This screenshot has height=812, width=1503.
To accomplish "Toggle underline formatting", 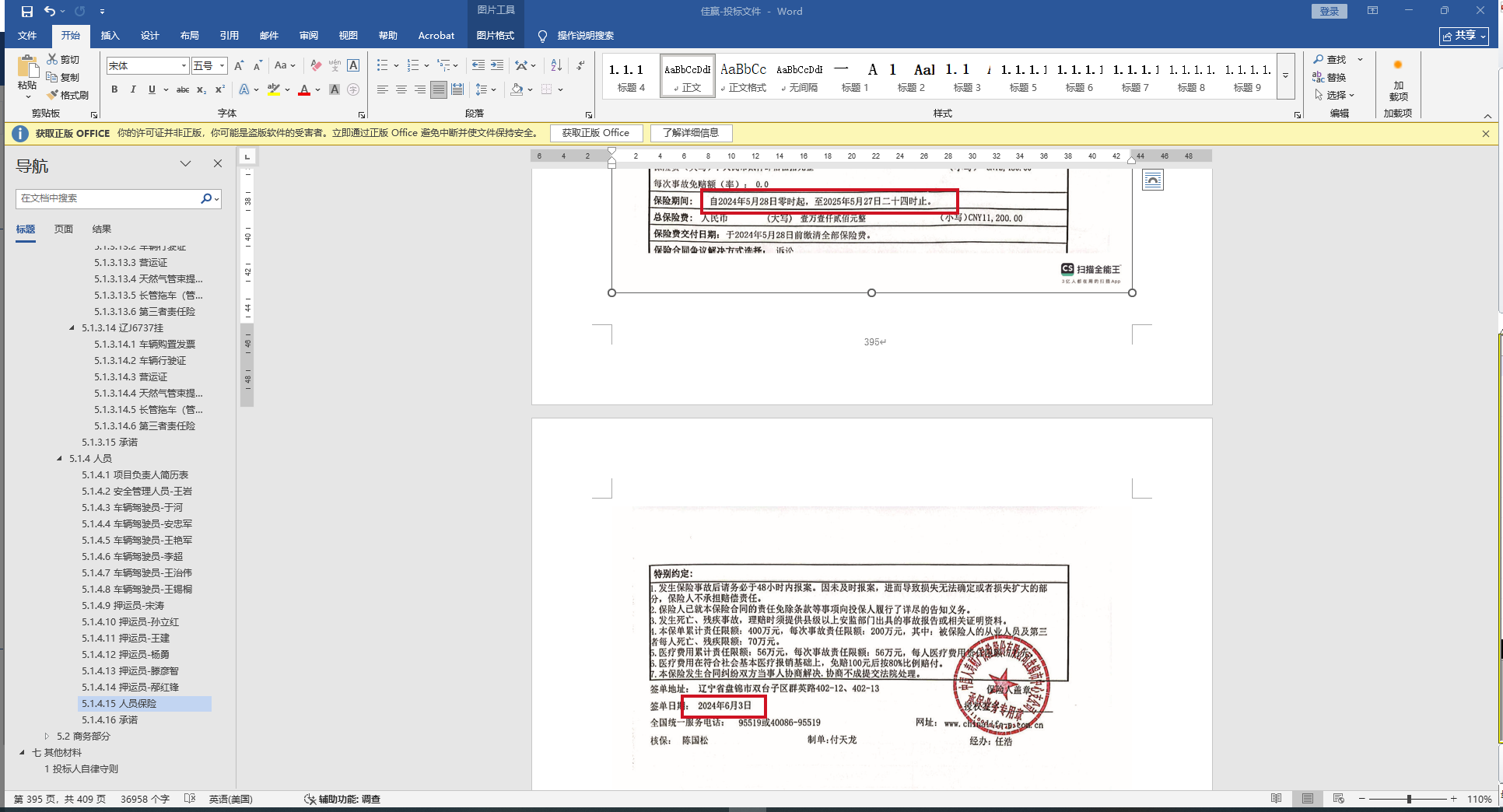I will click(152, 89).
